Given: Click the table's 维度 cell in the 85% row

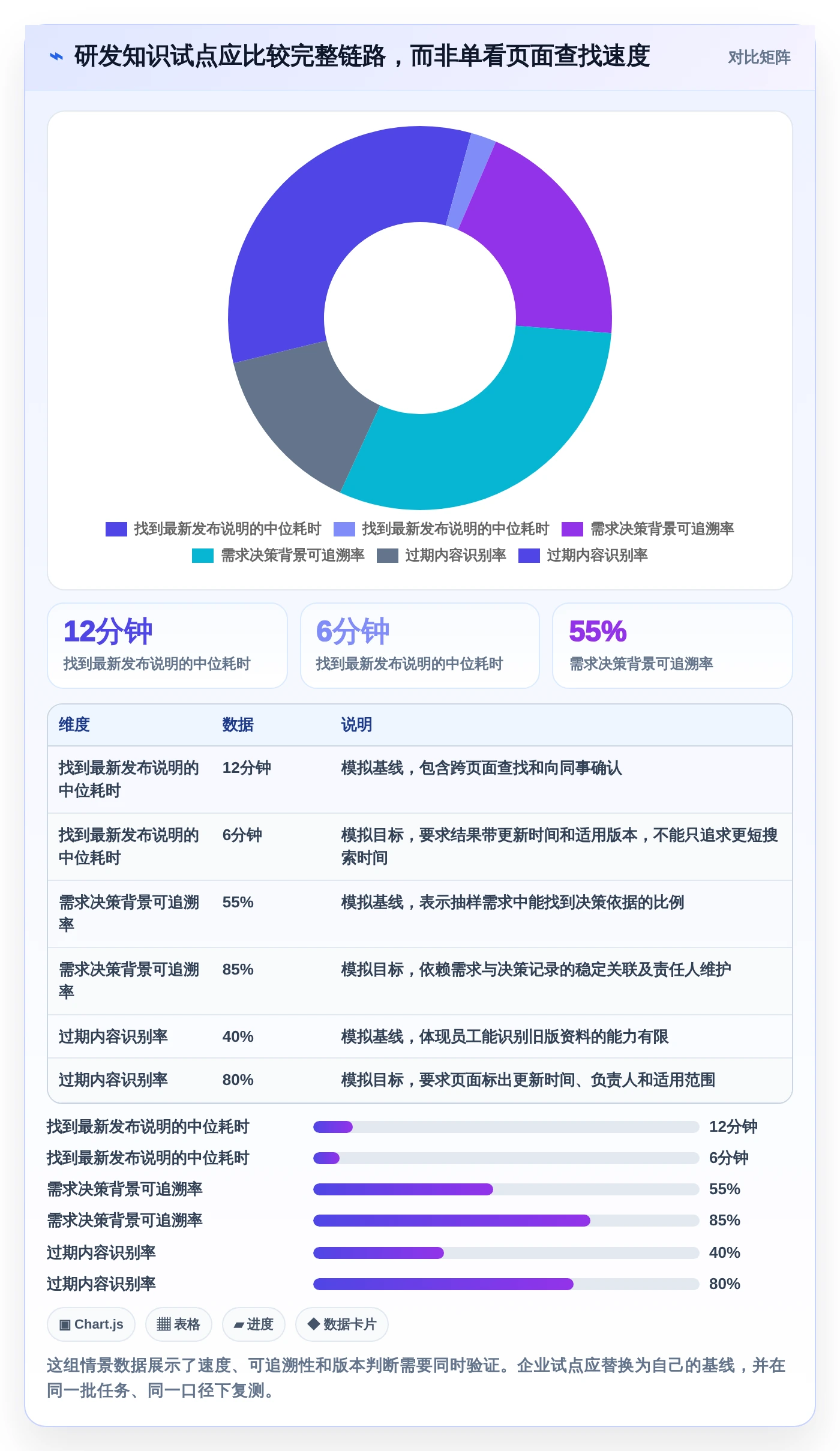Looking at the screenshot, I should pyautogui.click(x=129, y=981).
